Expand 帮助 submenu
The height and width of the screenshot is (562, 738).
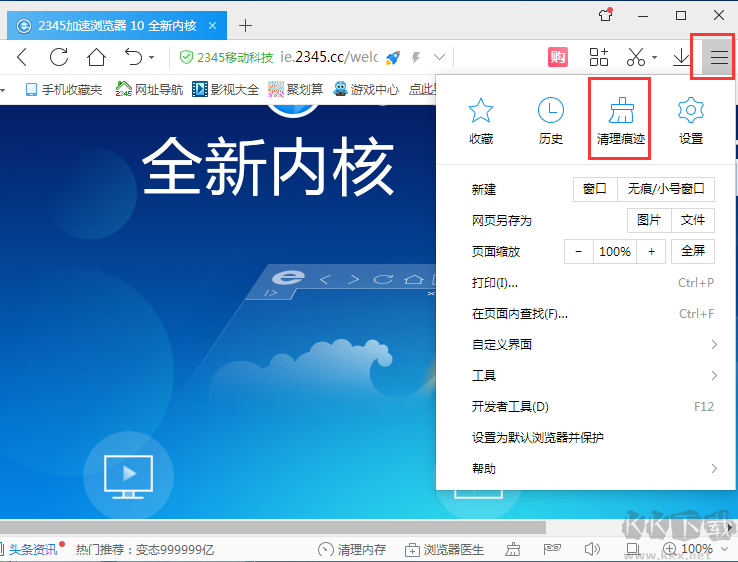click(586, 469)
